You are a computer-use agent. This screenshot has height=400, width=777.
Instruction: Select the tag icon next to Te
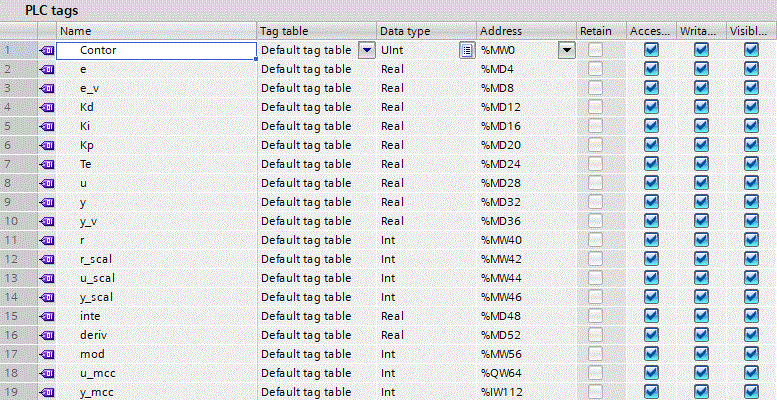pos(47,164)
